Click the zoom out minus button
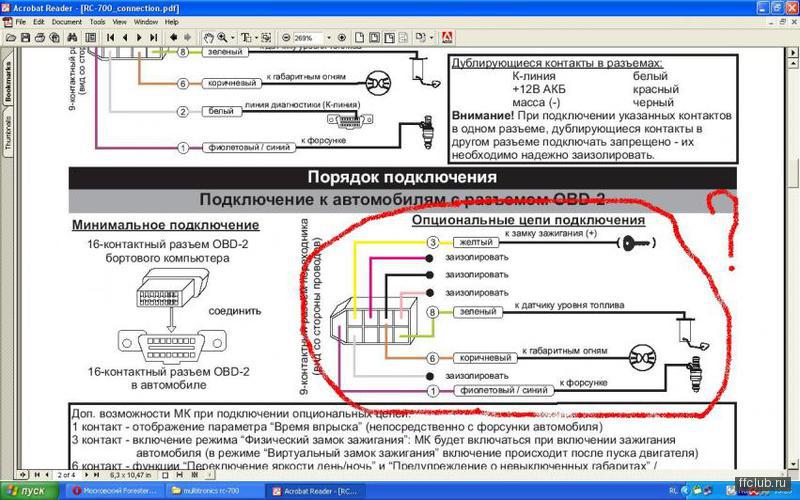The height and width of the screenshot is (500, 800). tap(286, 38)
